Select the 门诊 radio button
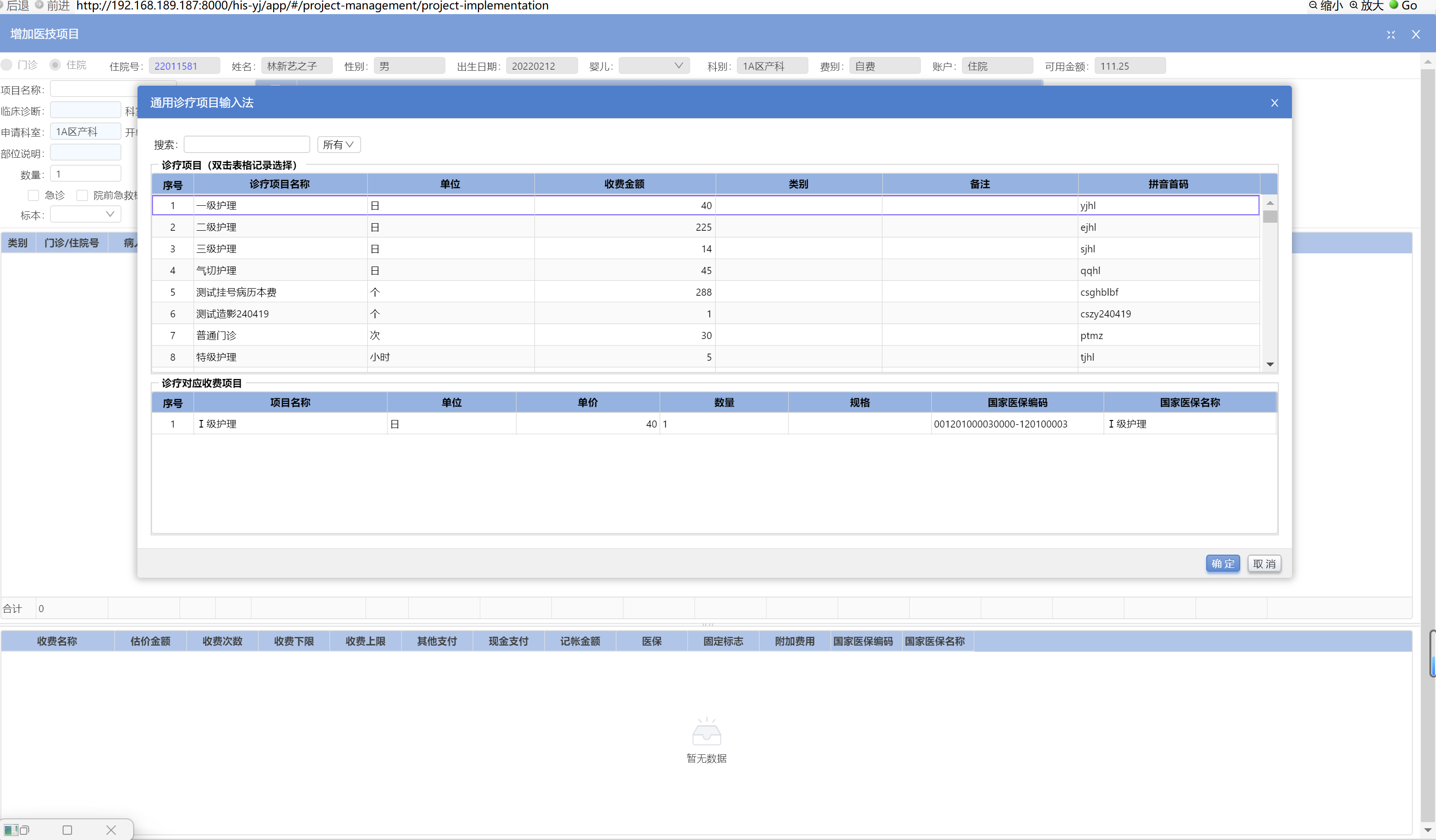Screen dimensions: 1436x840 tap(7, 65)
